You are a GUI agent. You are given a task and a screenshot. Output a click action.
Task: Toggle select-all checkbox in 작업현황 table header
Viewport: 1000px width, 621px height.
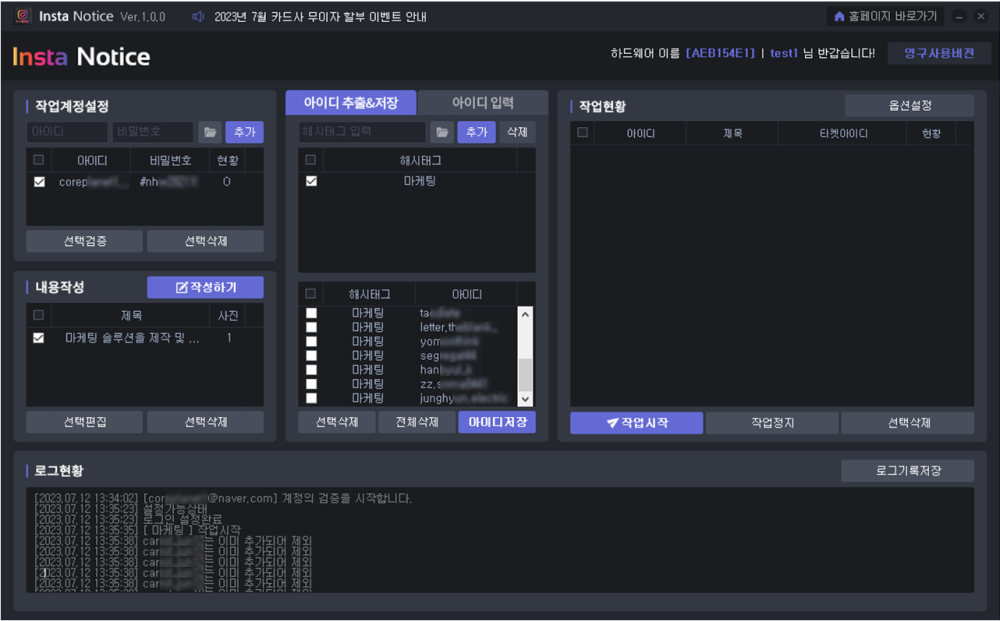click(582, 132)
